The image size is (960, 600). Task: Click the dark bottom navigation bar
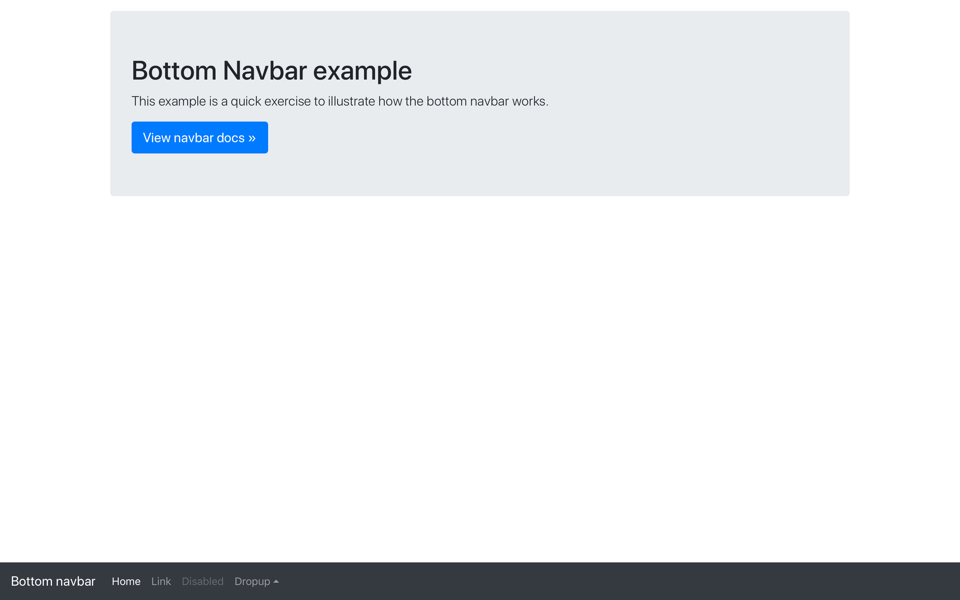pyautogui.click(x=600, y=581)
